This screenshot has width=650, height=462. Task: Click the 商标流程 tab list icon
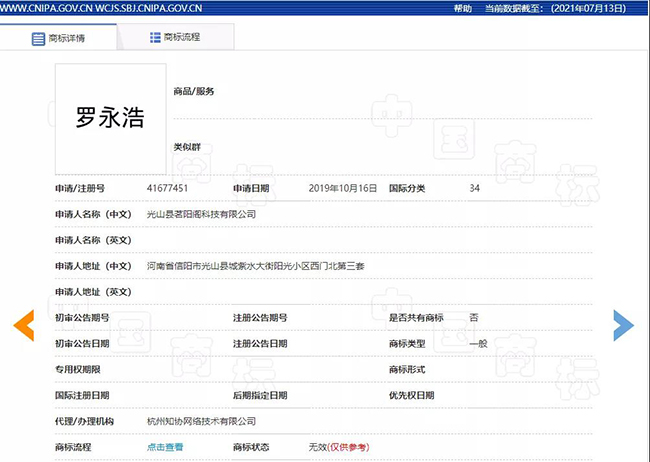point(155,37)
